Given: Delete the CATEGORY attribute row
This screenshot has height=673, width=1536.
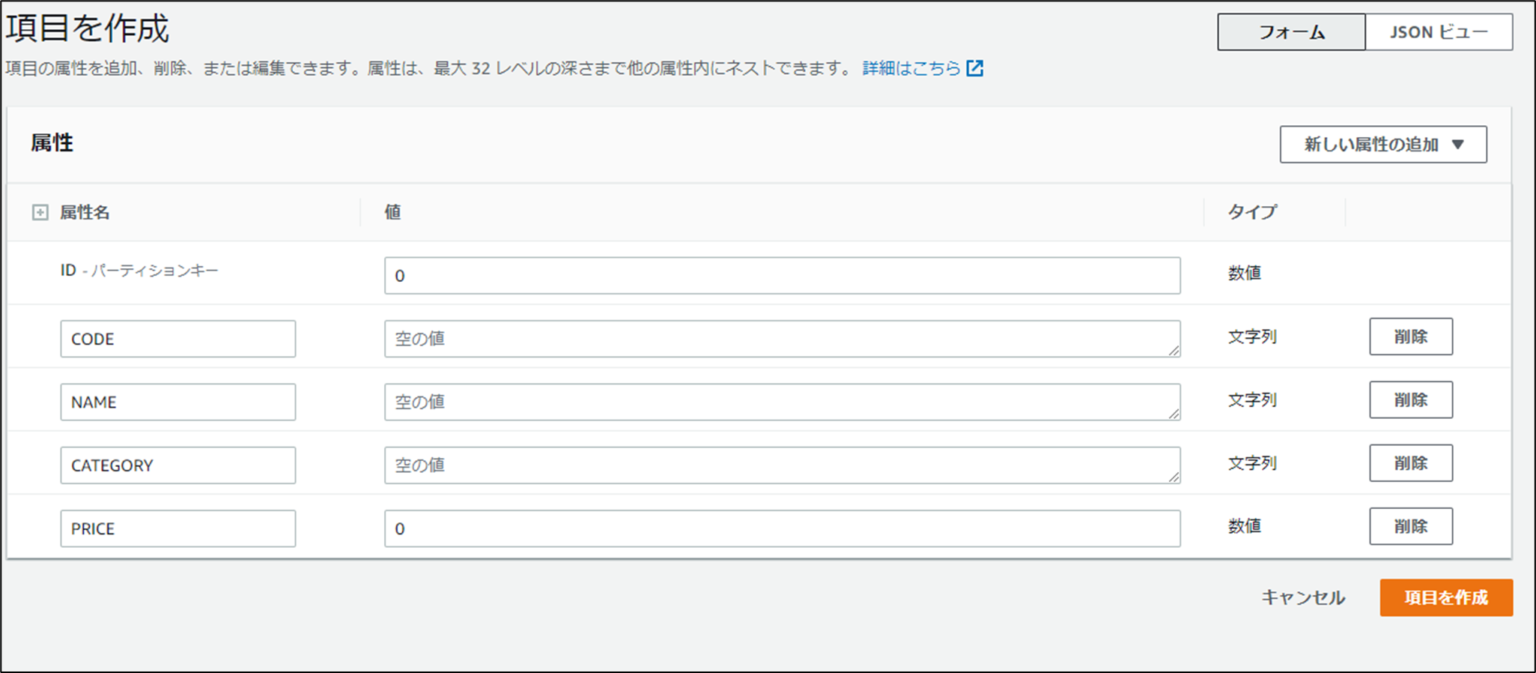Looking at the screenshot, I should coord(1411,463).
